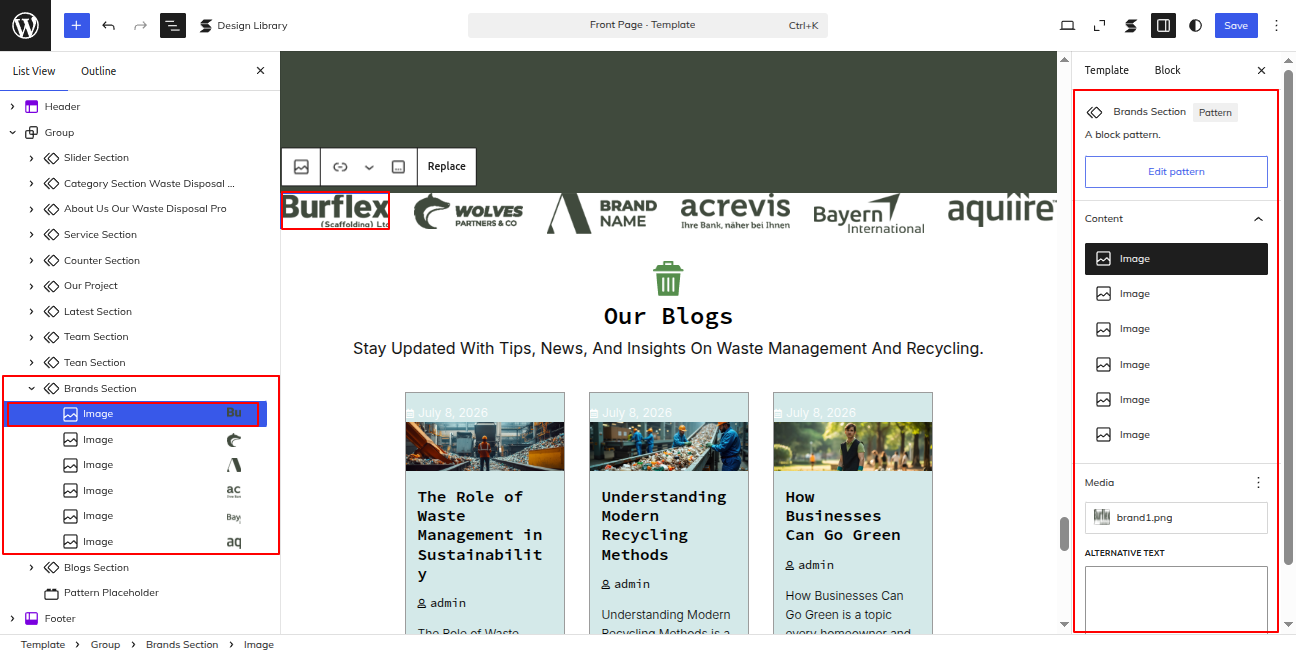
Task: Select the Our Project pattern
Action: click(91, 286)
